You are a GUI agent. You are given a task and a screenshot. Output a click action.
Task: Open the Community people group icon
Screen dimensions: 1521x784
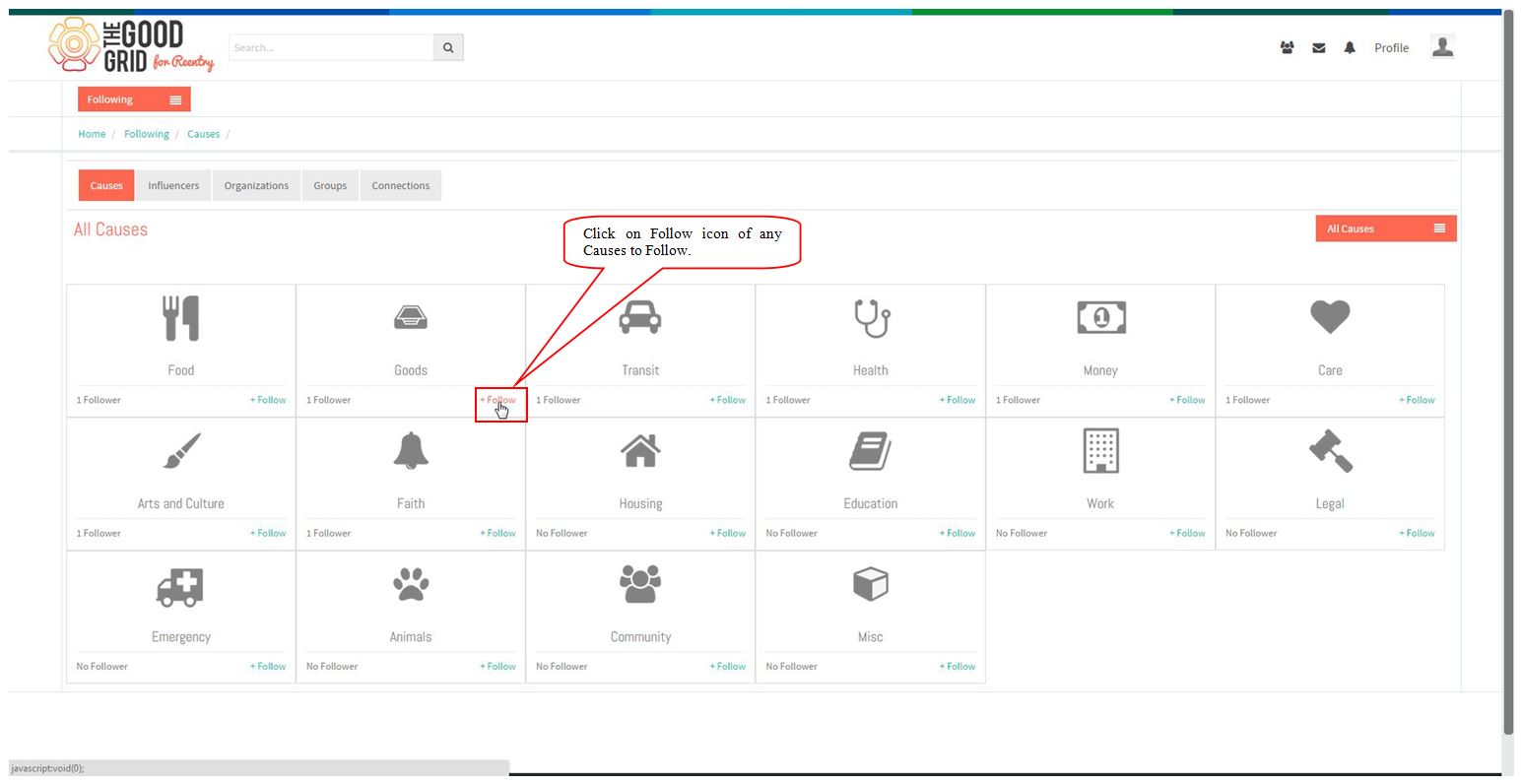coord(640,584)
